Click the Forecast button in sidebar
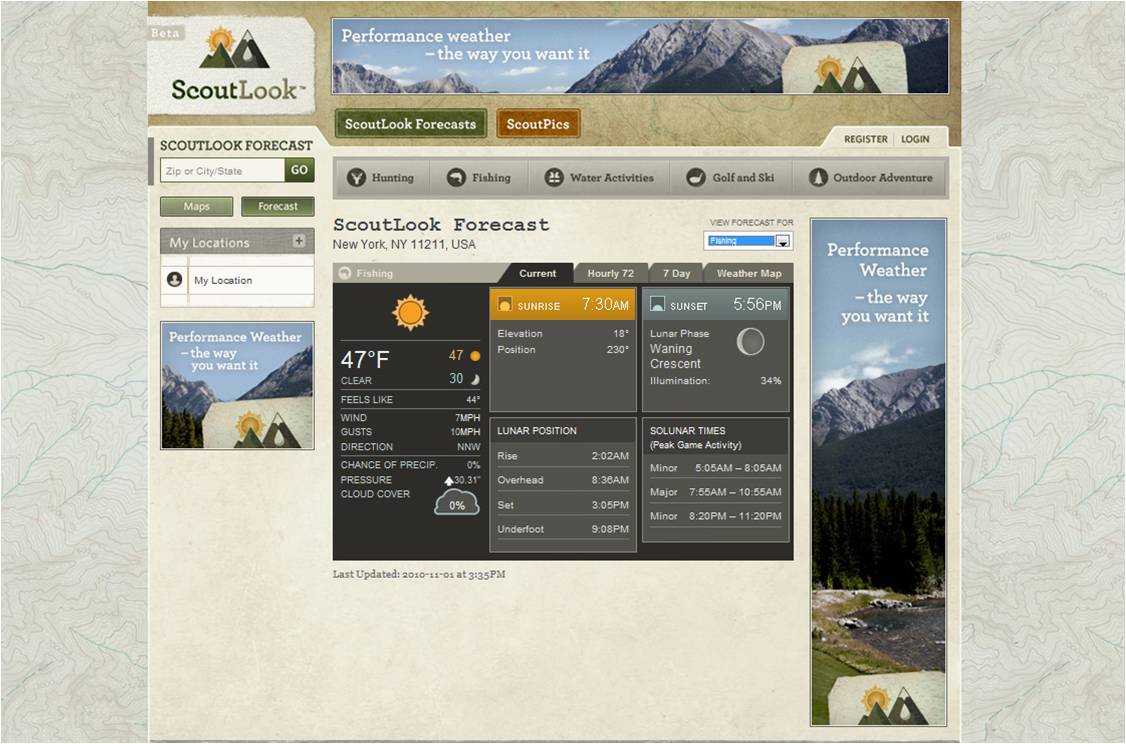 278,206
